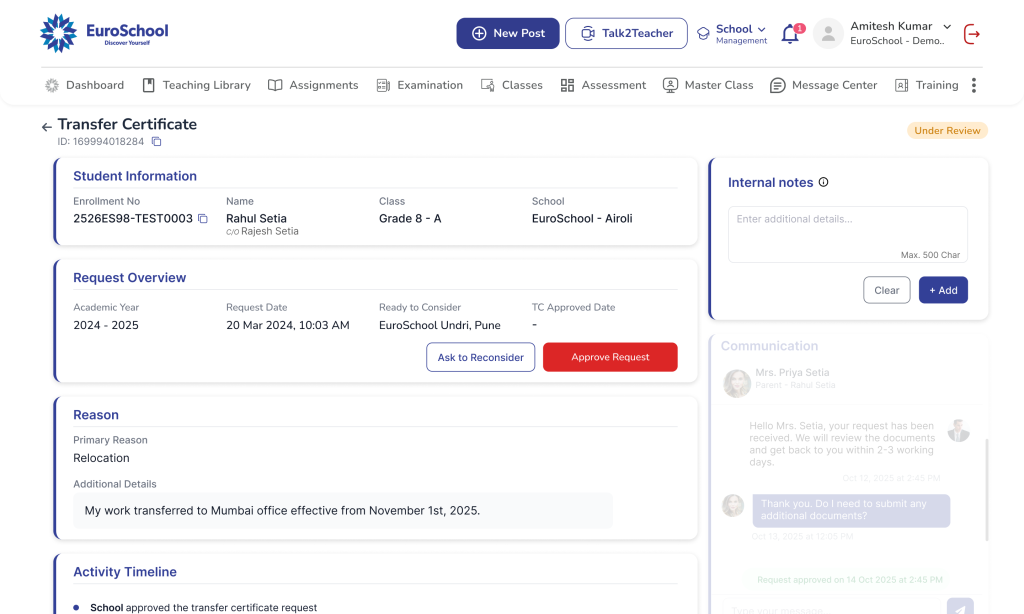
Task: Click the Approve Request button
Action: point(610,357)
